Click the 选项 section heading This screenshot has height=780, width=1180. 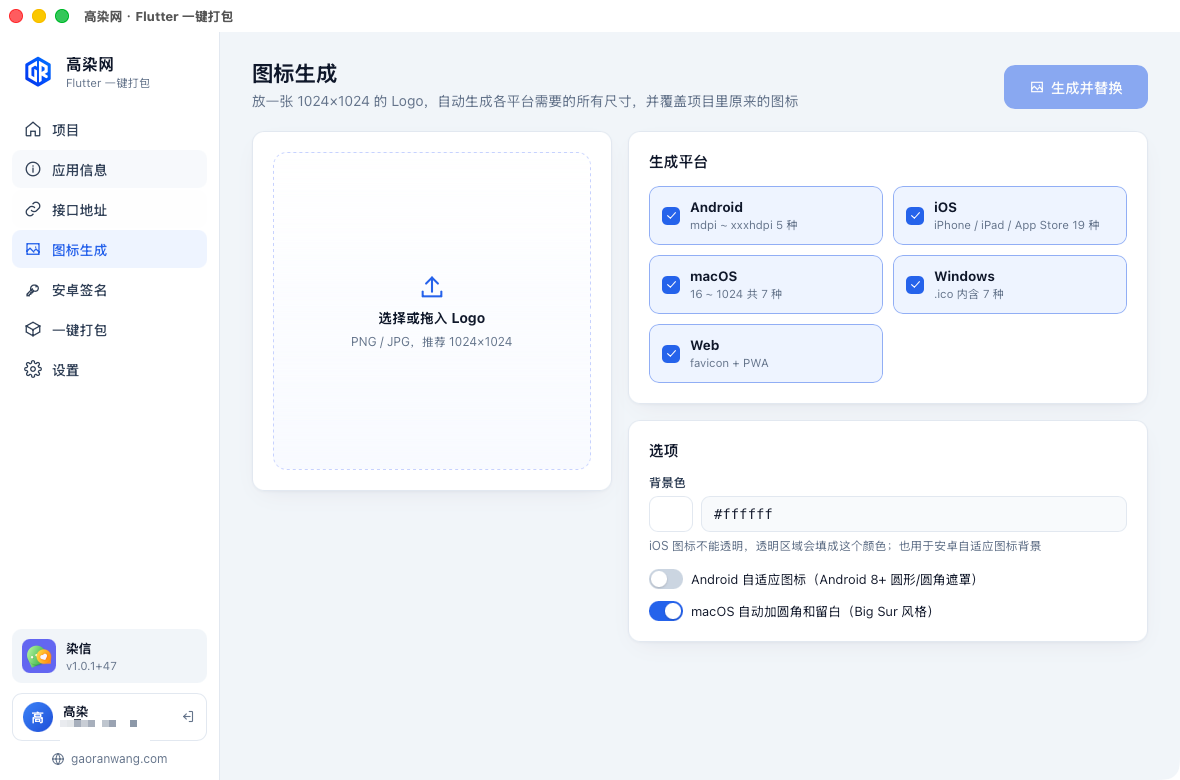[x=664, y=451]
